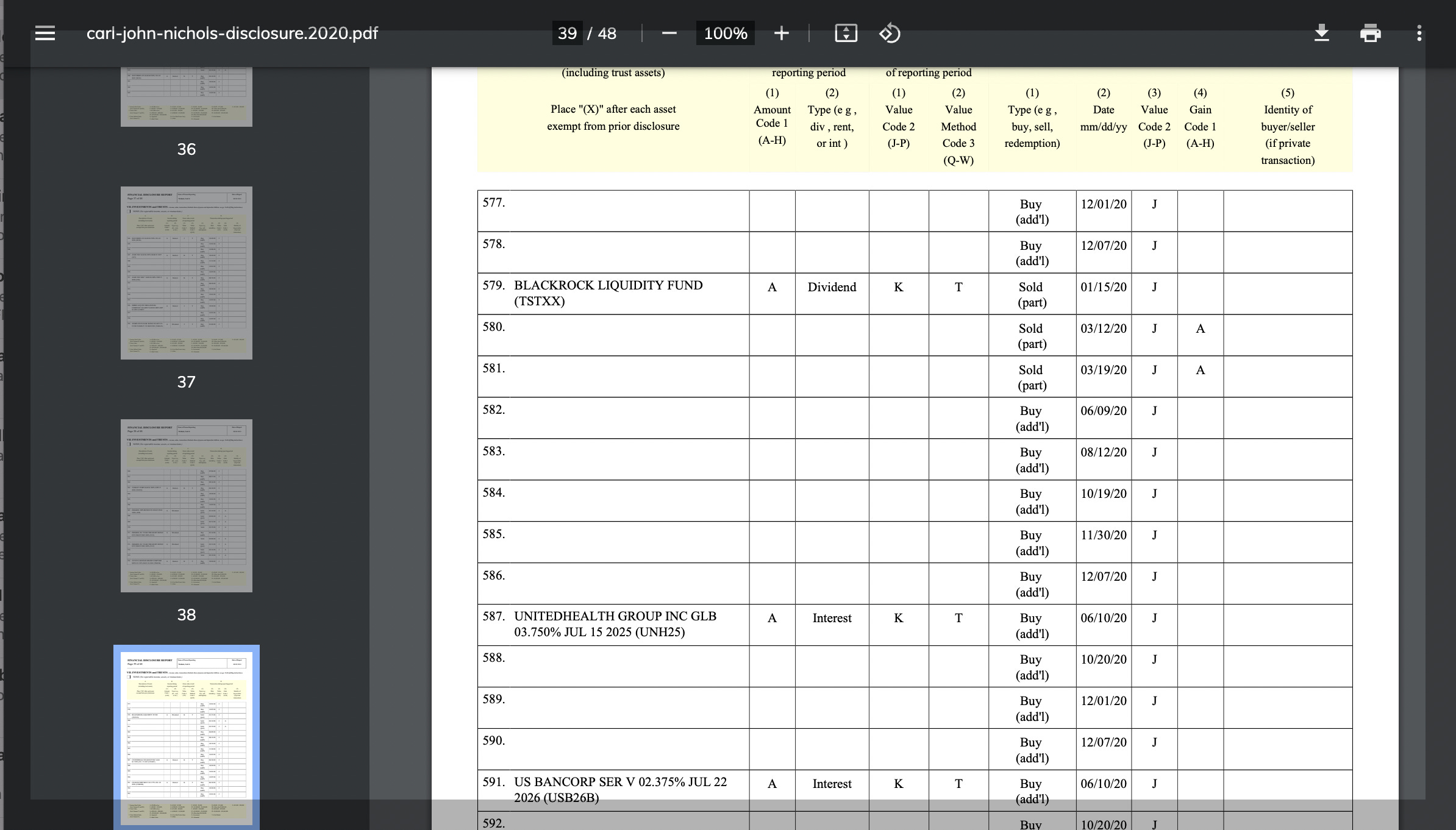Image resolution: width=1456 pixels, height=830 pixels.
Task: Click gain code A in row 581
Action: pos(1200,371)
